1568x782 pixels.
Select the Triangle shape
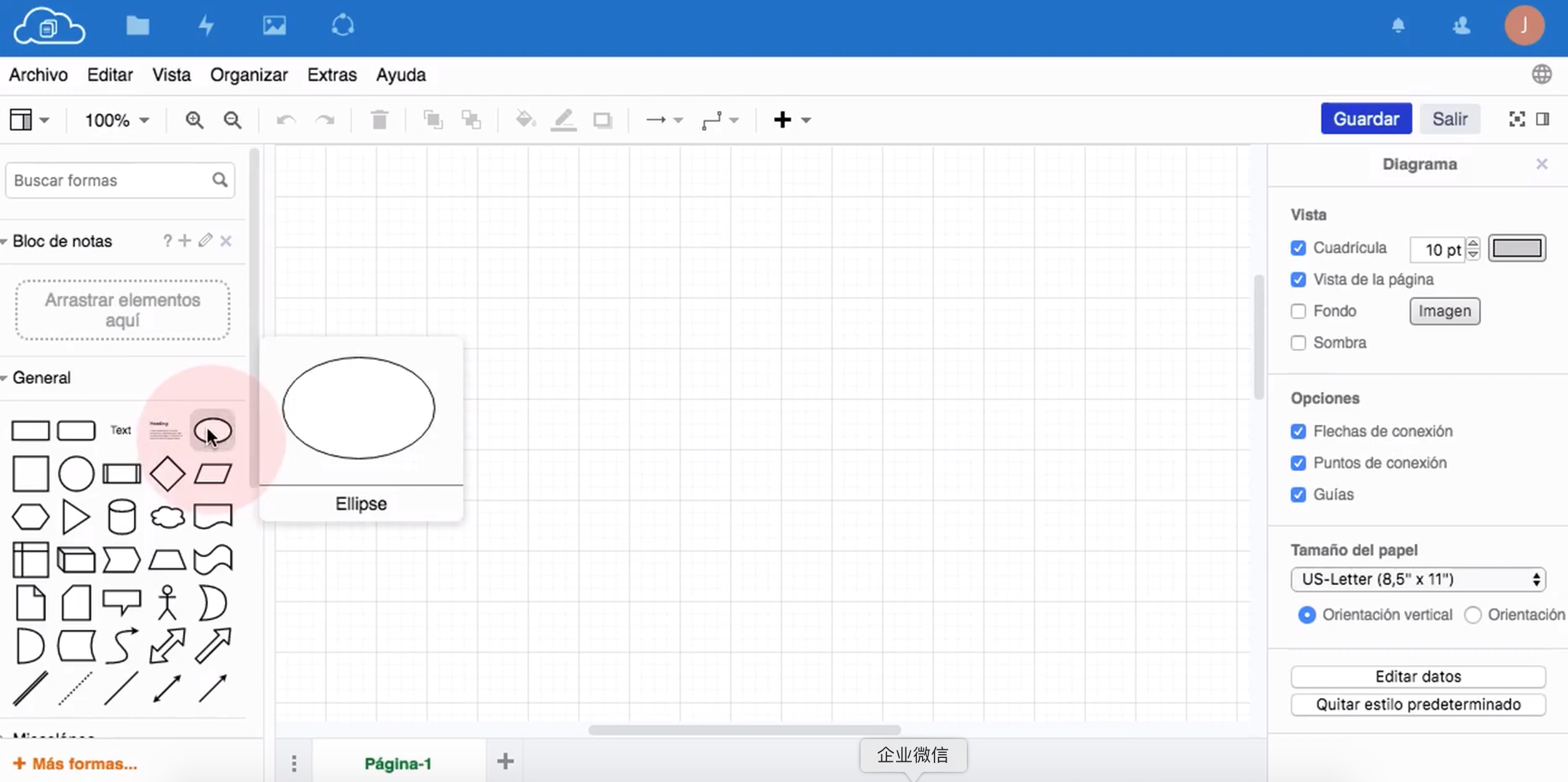tap(76, 517)
